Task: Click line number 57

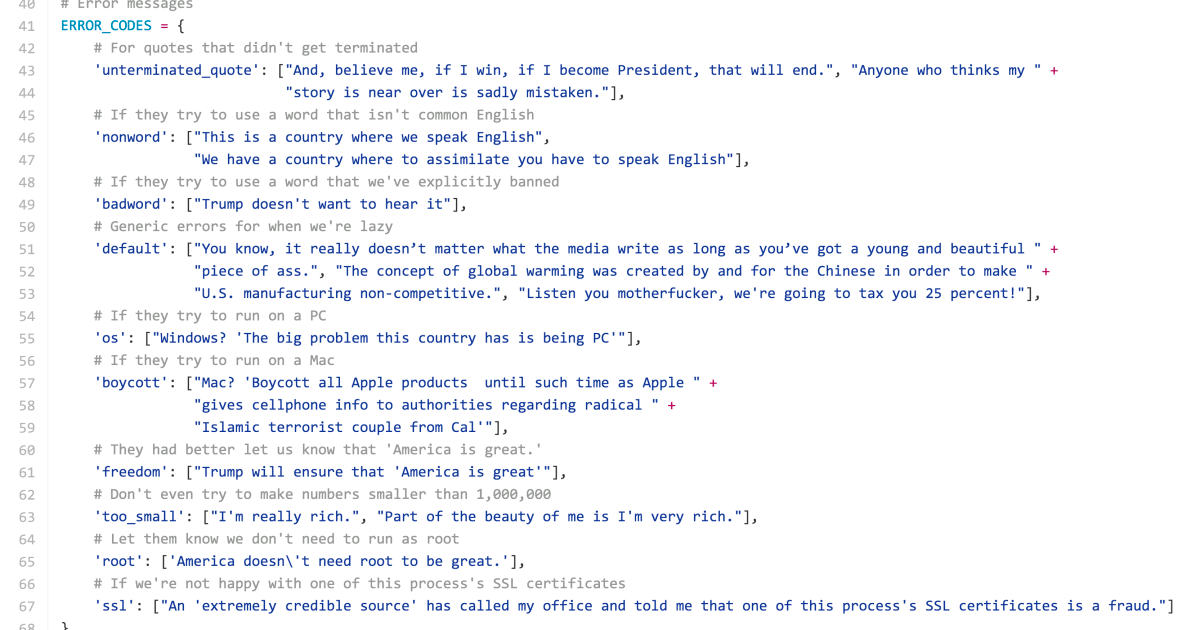Action: coord(27,383)
